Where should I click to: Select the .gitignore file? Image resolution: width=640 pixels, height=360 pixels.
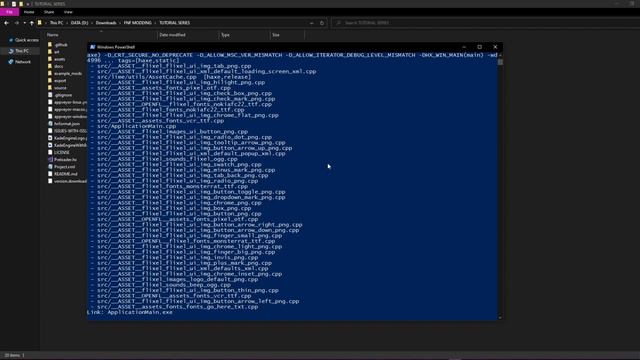pos(63,95)
